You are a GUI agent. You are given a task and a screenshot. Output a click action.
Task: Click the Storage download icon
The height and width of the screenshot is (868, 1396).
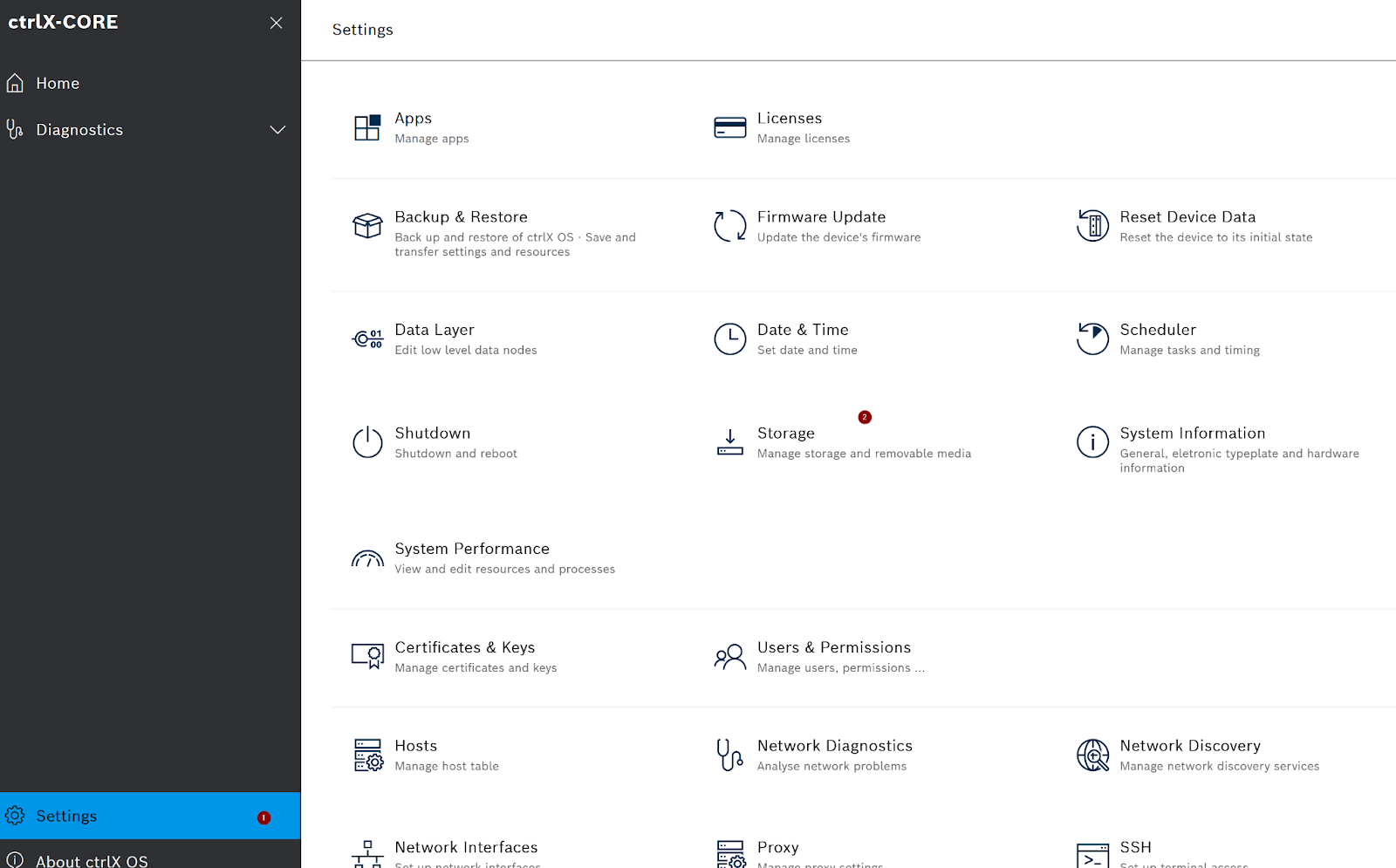pos(730,442)
